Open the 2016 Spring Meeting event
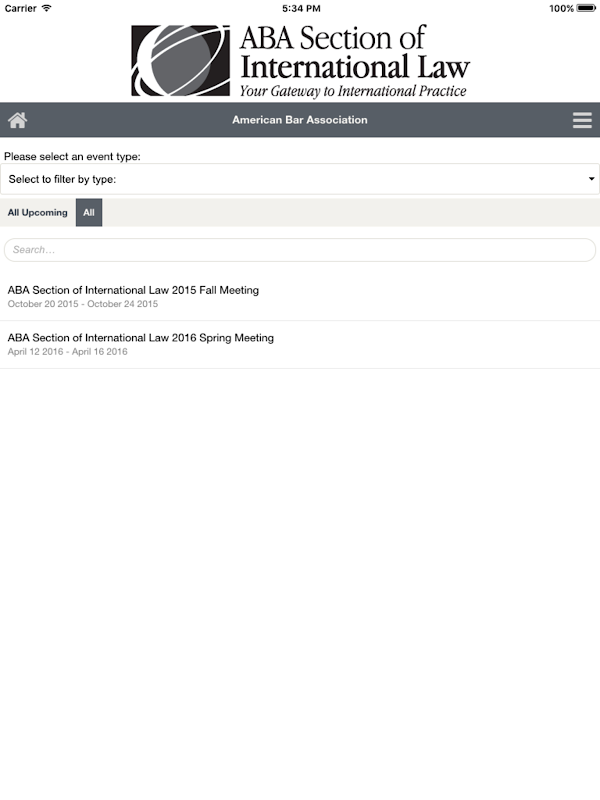 (x=300, y=344)
